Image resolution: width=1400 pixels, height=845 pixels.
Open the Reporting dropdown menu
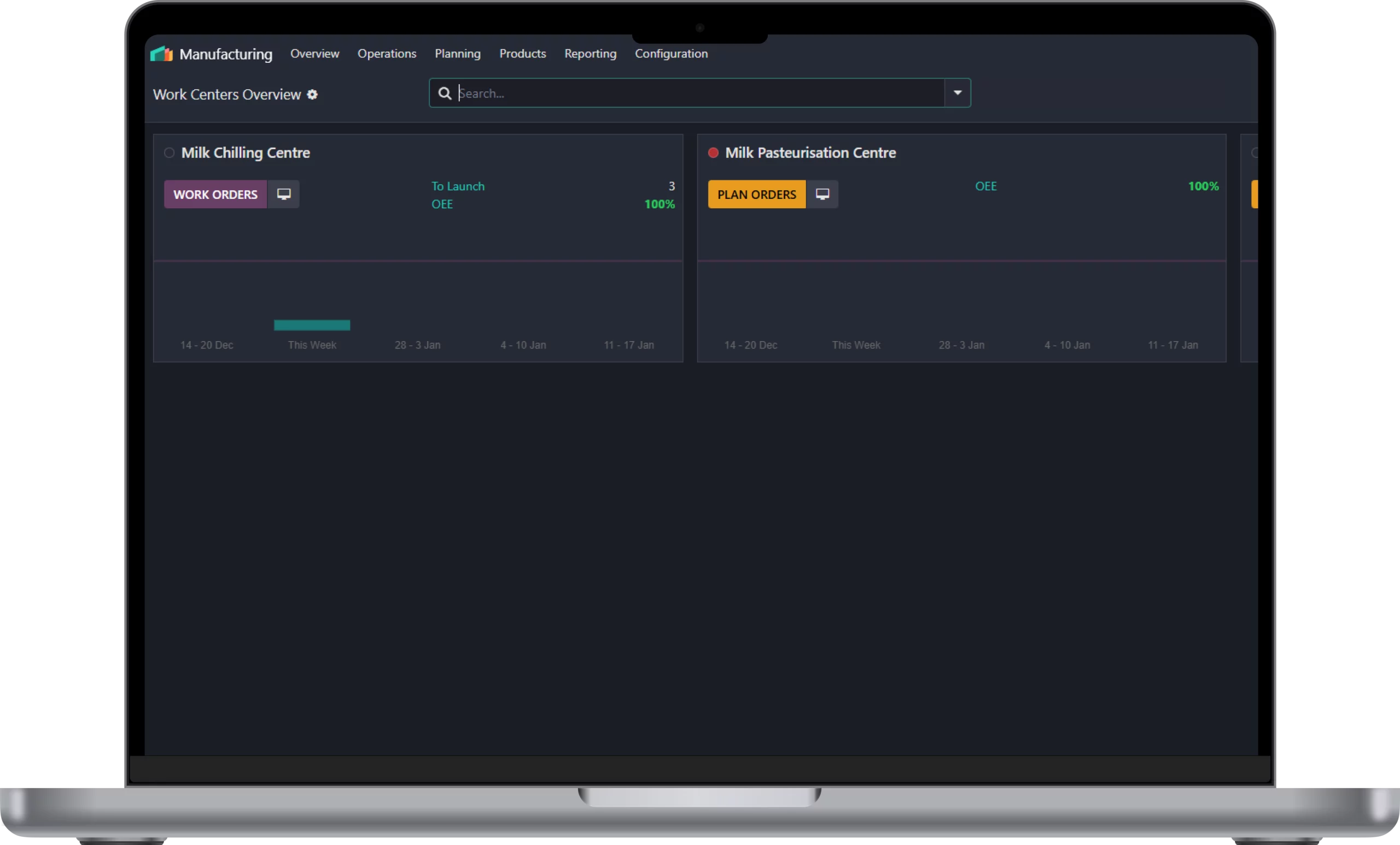coord(590,54)
